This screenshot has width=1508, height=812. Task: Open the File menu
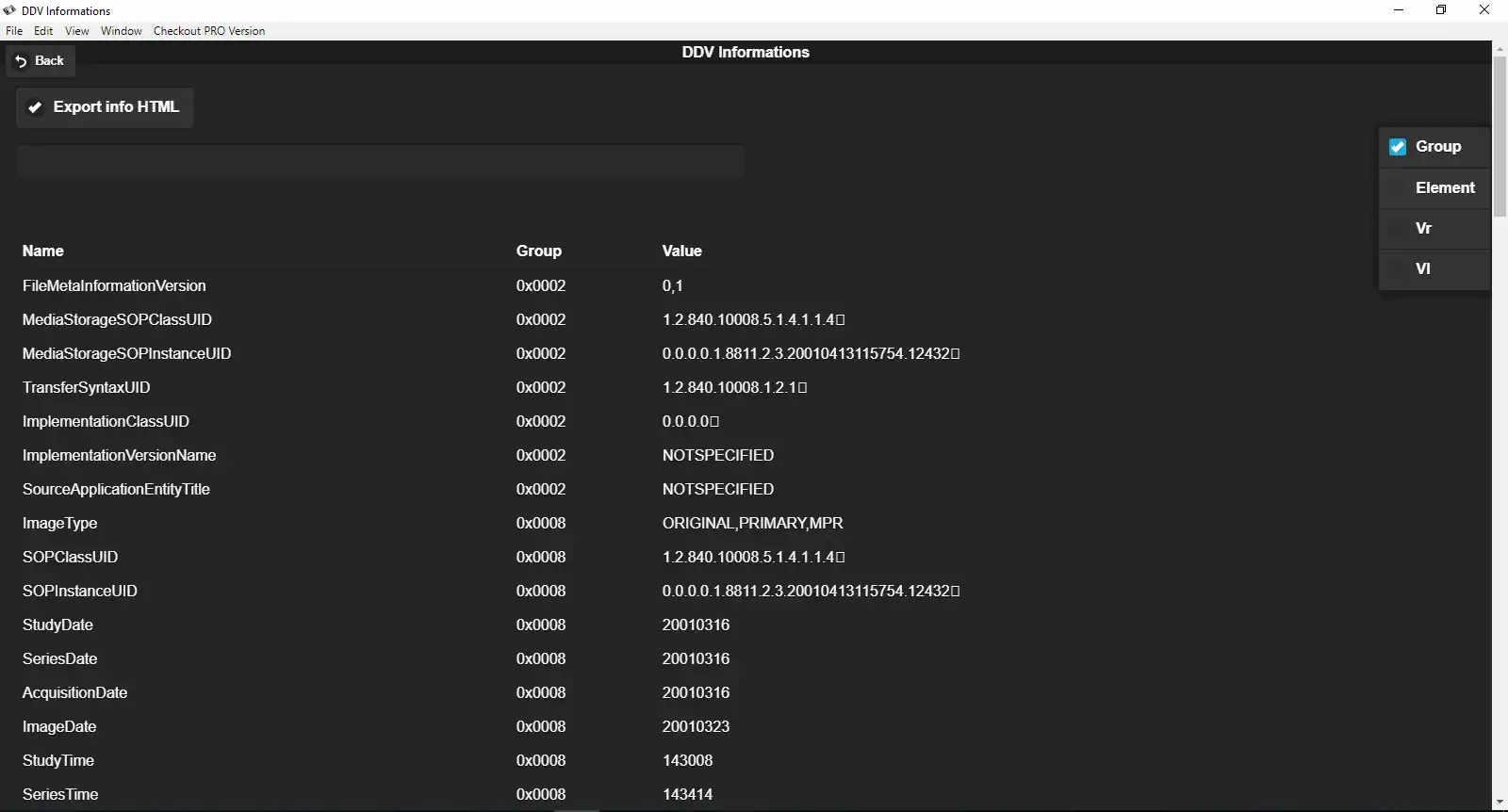pyautogui.click(x=14, y=31)
